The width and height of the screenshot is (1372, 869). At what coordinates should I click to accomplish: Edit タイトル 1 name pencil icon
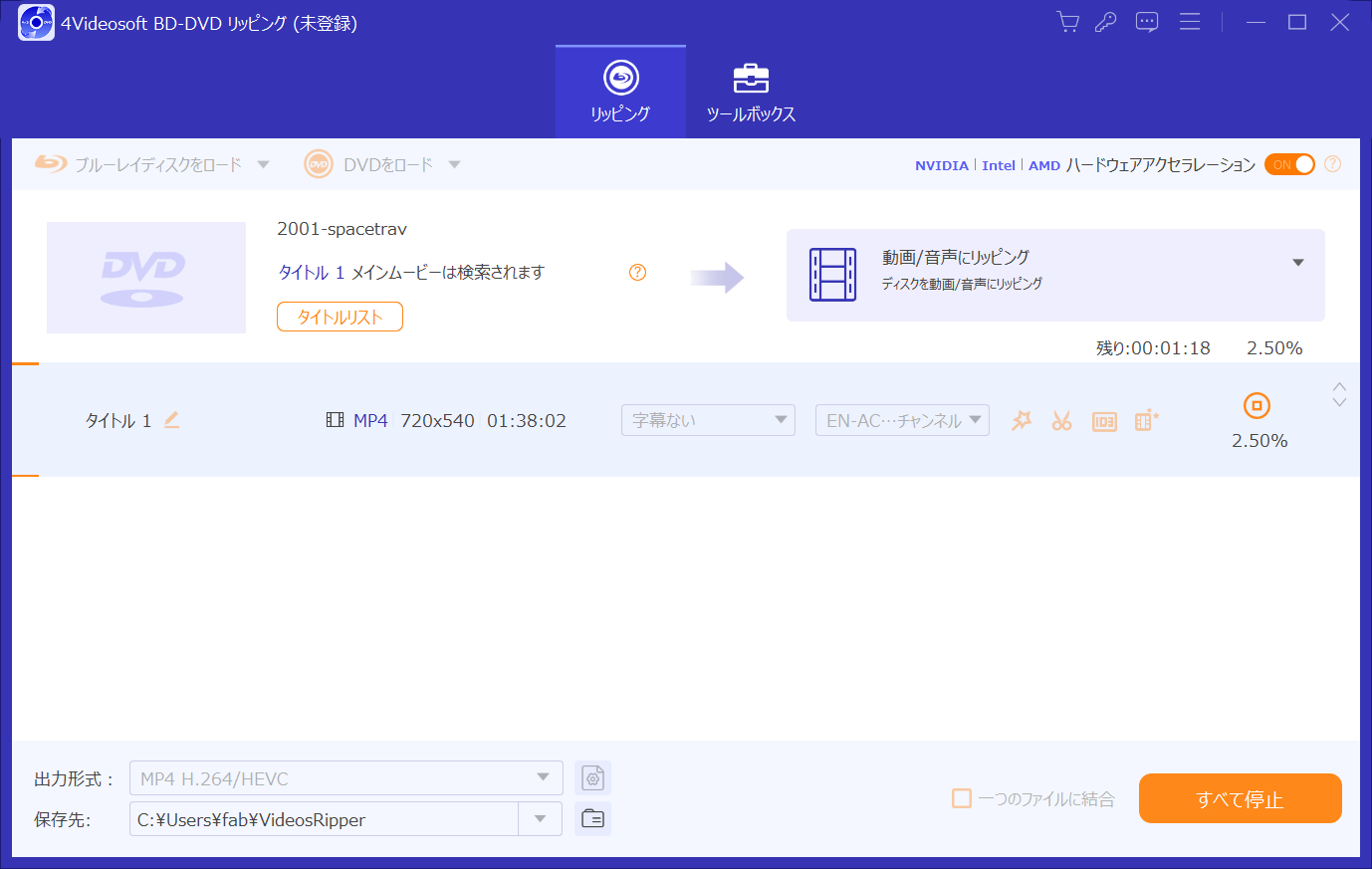pos(171,420)
